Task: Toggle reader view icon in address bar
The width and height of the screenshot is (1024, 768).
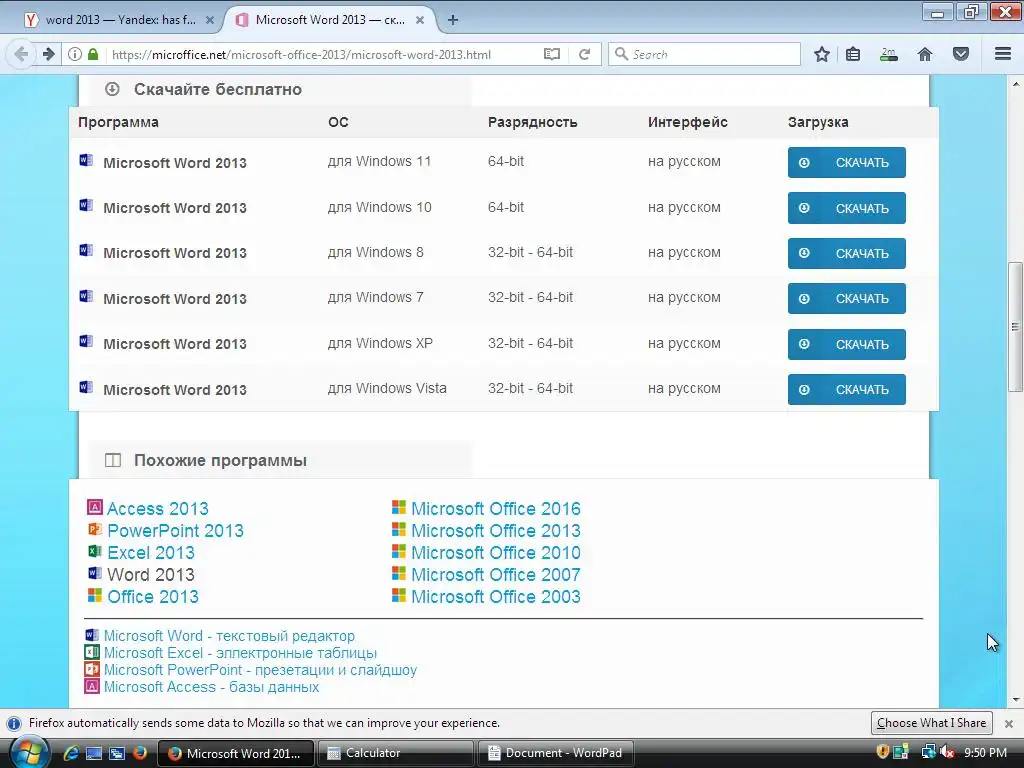Action: coord(552,54)
